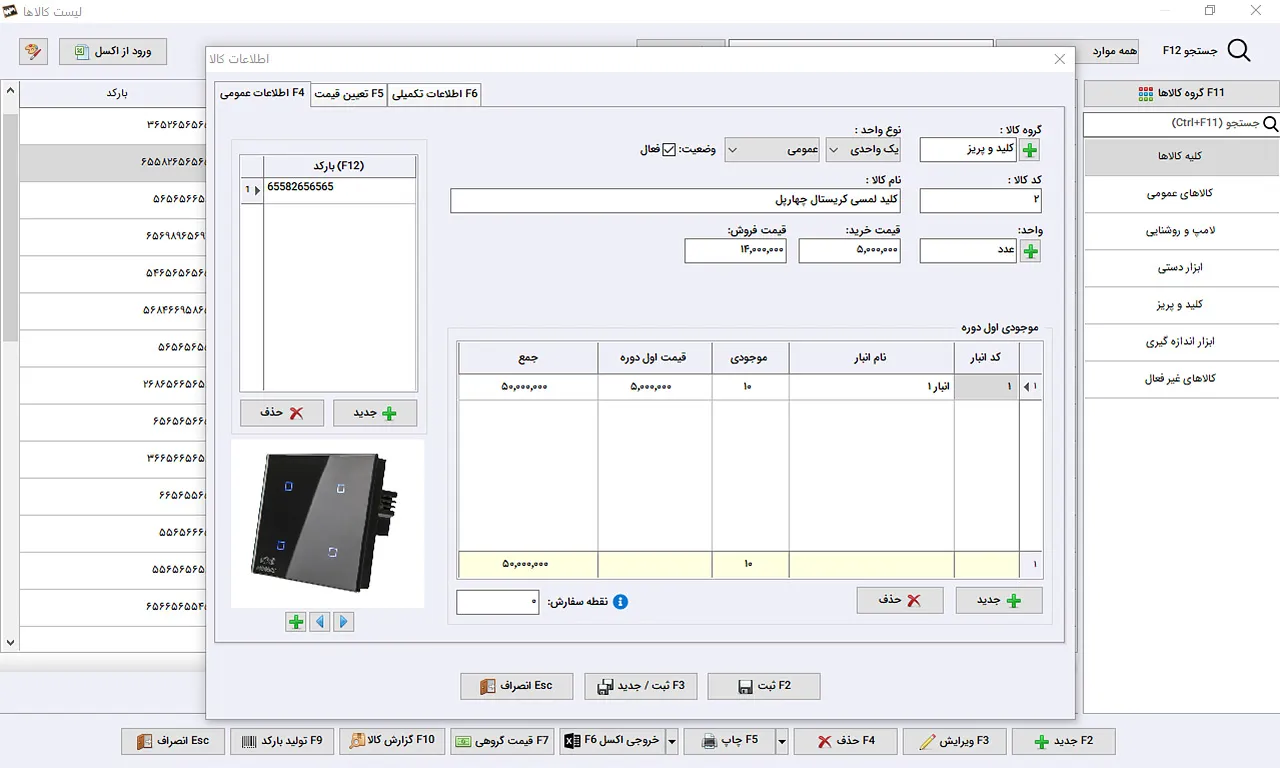Import with ورود از اکسل button
The width and height of the screenshot is (1280, 768).
tap(113, 51)
